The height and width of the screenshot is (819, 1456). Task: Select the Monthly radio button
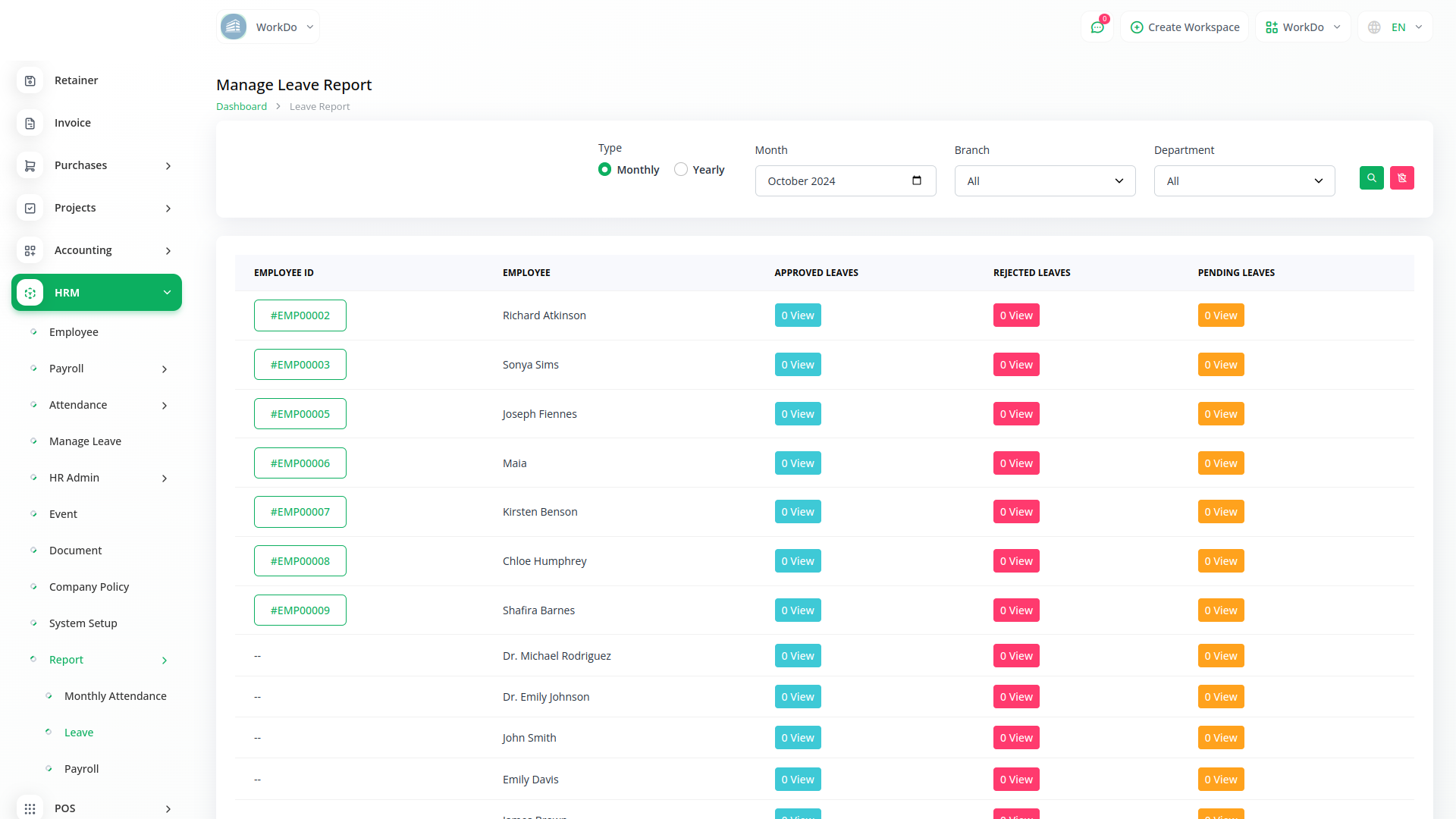click(x=604, y=169)
